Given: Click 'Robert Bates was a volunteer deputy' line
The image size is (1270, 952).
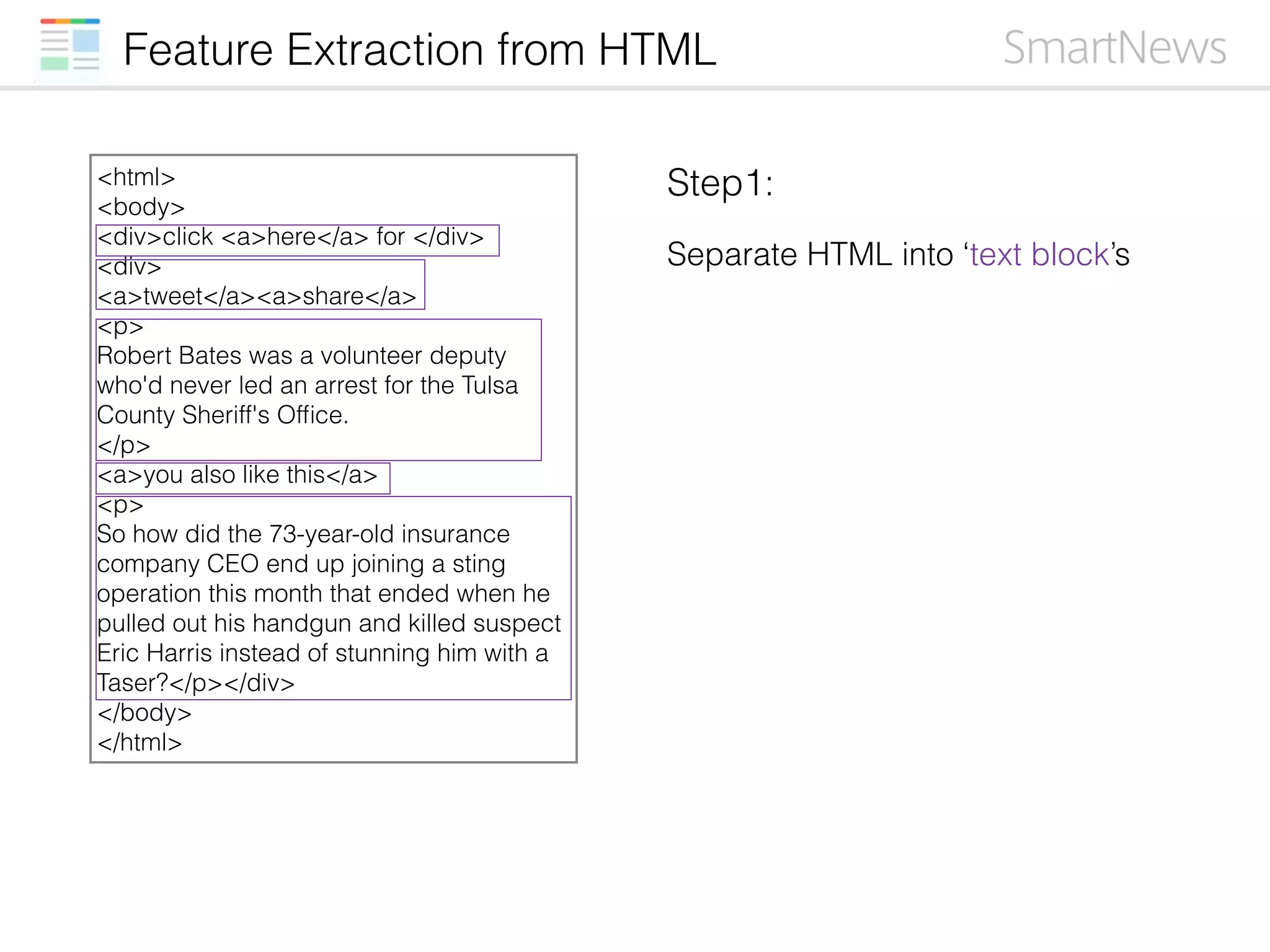Looking at the screenshot, I should pos(301,356).
